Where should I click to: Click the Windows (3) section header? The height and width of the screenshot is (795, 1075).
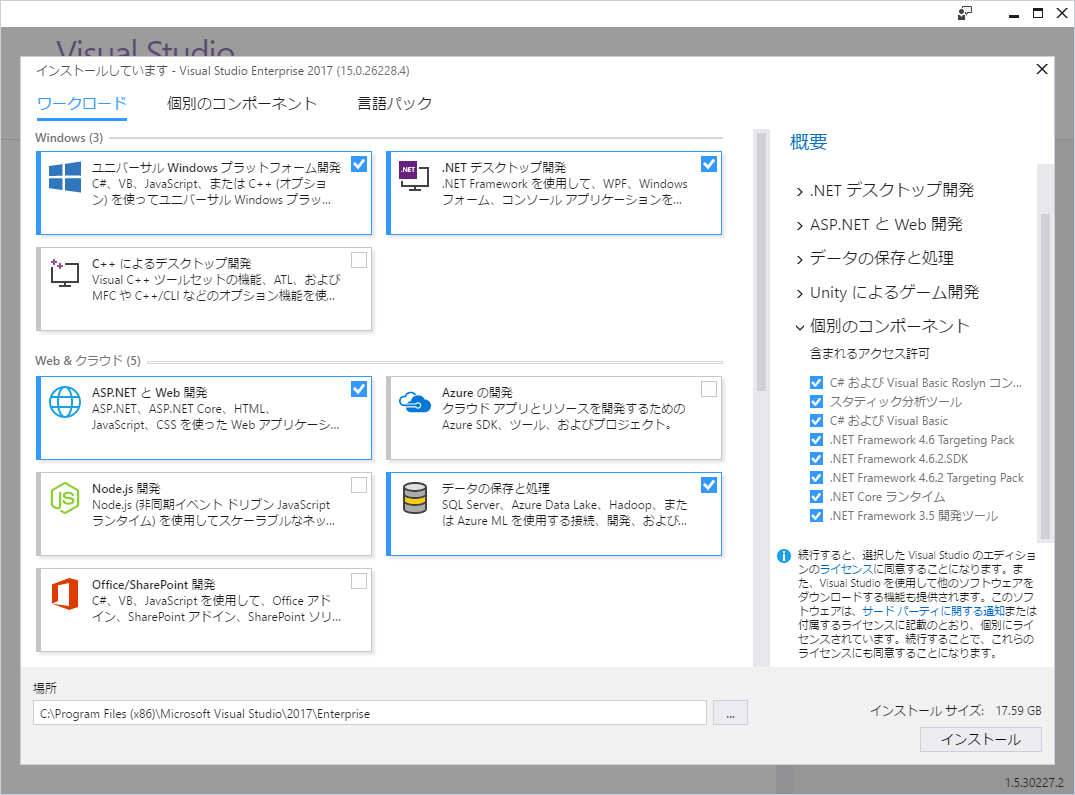[69, 138]
